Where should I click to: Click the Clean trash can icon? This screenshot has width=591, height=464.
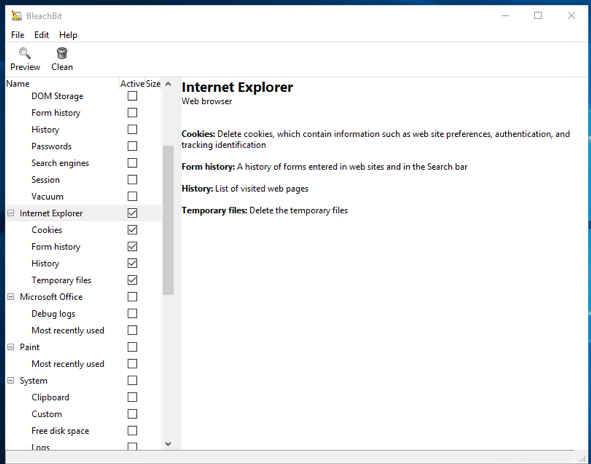pyautogui.click(x=62, y=54)
